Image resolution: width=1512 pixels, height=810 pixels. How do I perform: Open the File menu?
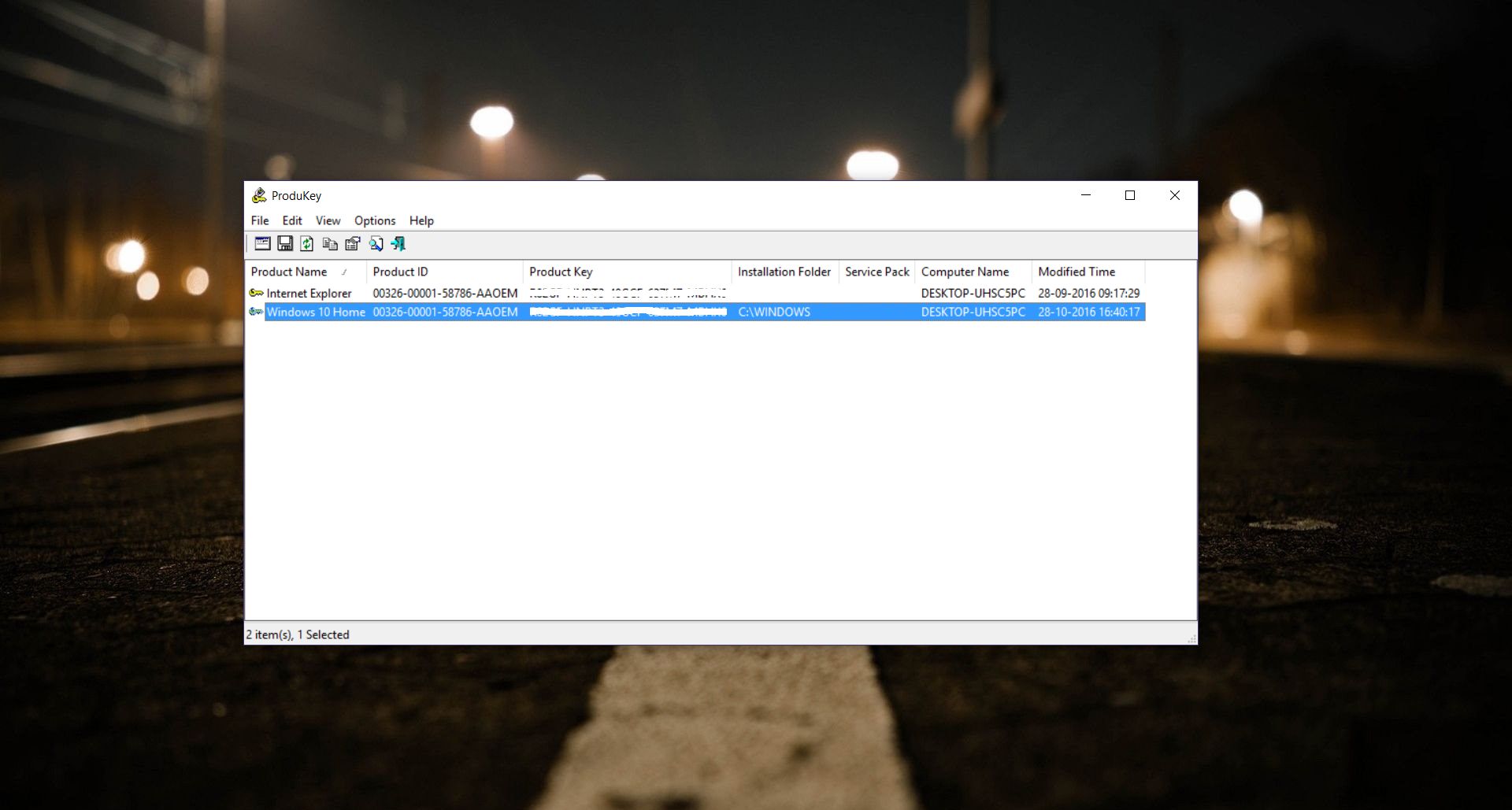pyautogui.click(x=259, y=220)
